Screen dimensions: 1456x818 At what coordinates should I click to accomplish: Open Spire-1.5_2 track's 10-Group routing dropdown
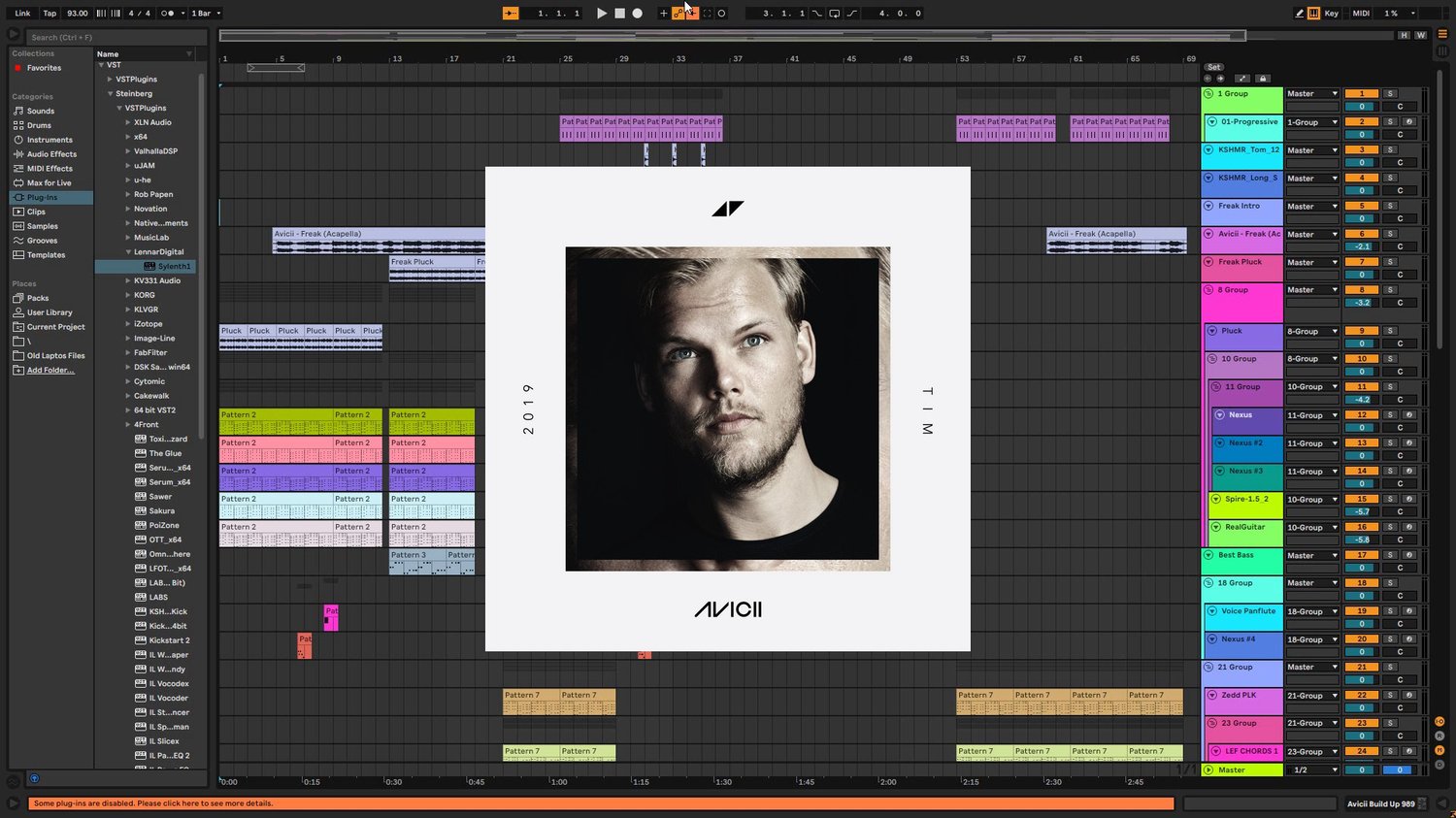1312,500
